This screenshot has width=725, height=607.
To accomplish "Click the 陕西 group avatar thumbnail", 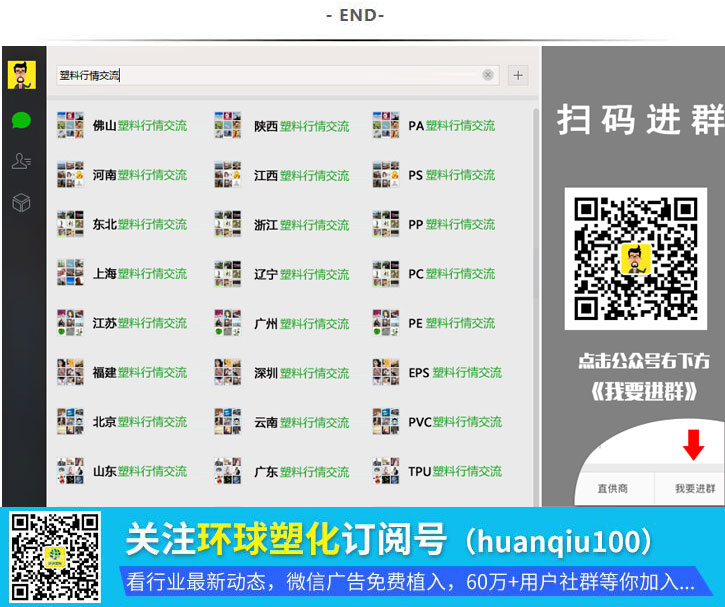I will [227, 125].
